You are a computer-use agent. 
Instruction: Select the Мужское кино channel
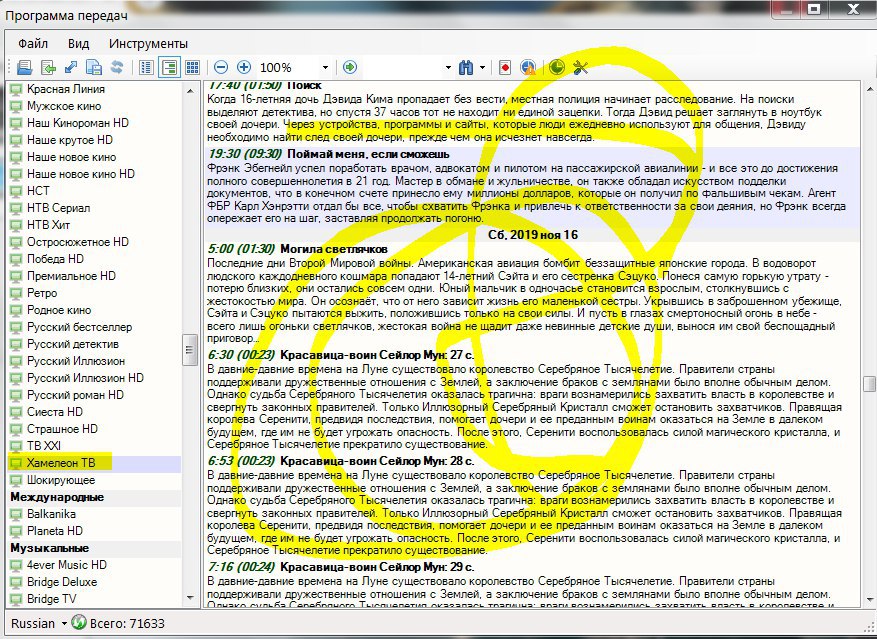[64, 106]
